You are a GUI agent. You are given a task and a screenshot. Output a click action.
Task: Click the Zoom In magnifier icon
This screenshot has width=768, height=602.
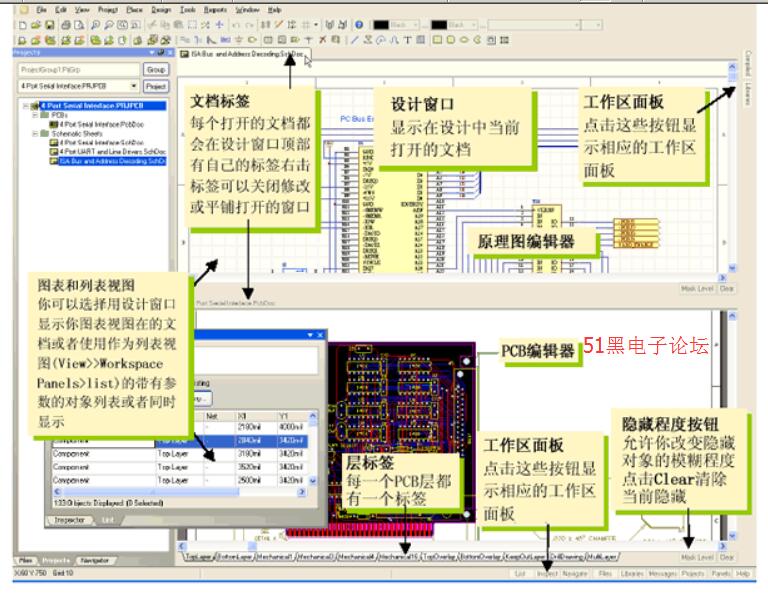(x=96, y=25)
